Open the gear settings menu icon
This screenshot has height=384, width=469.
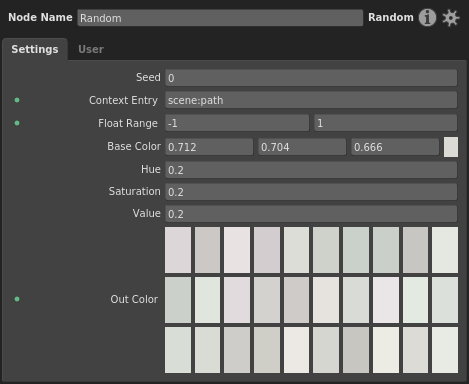[451, 18]
